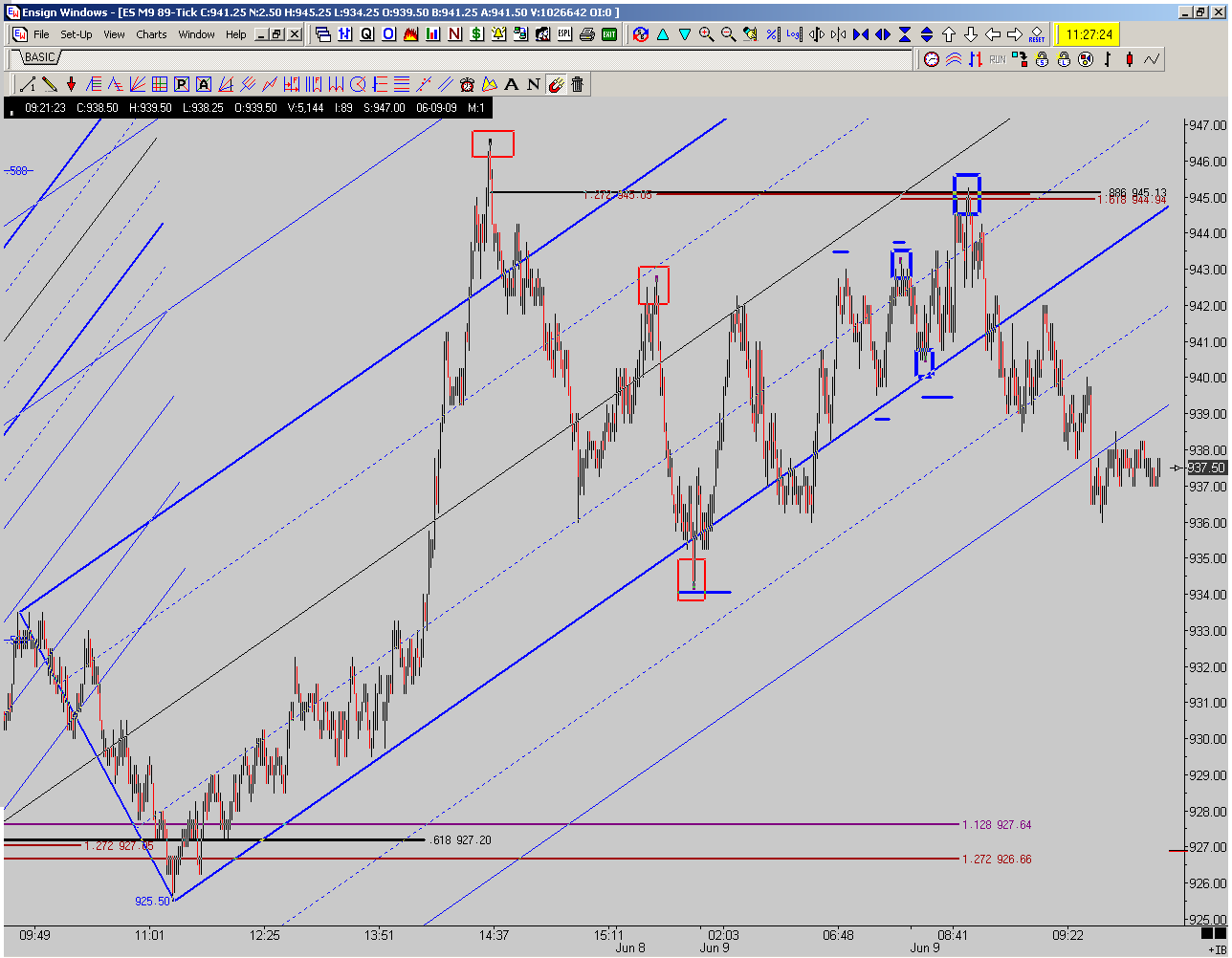The height and width of the screenshot is (958, 1232).
Task: Open the View menu
Action: [114, 34]
